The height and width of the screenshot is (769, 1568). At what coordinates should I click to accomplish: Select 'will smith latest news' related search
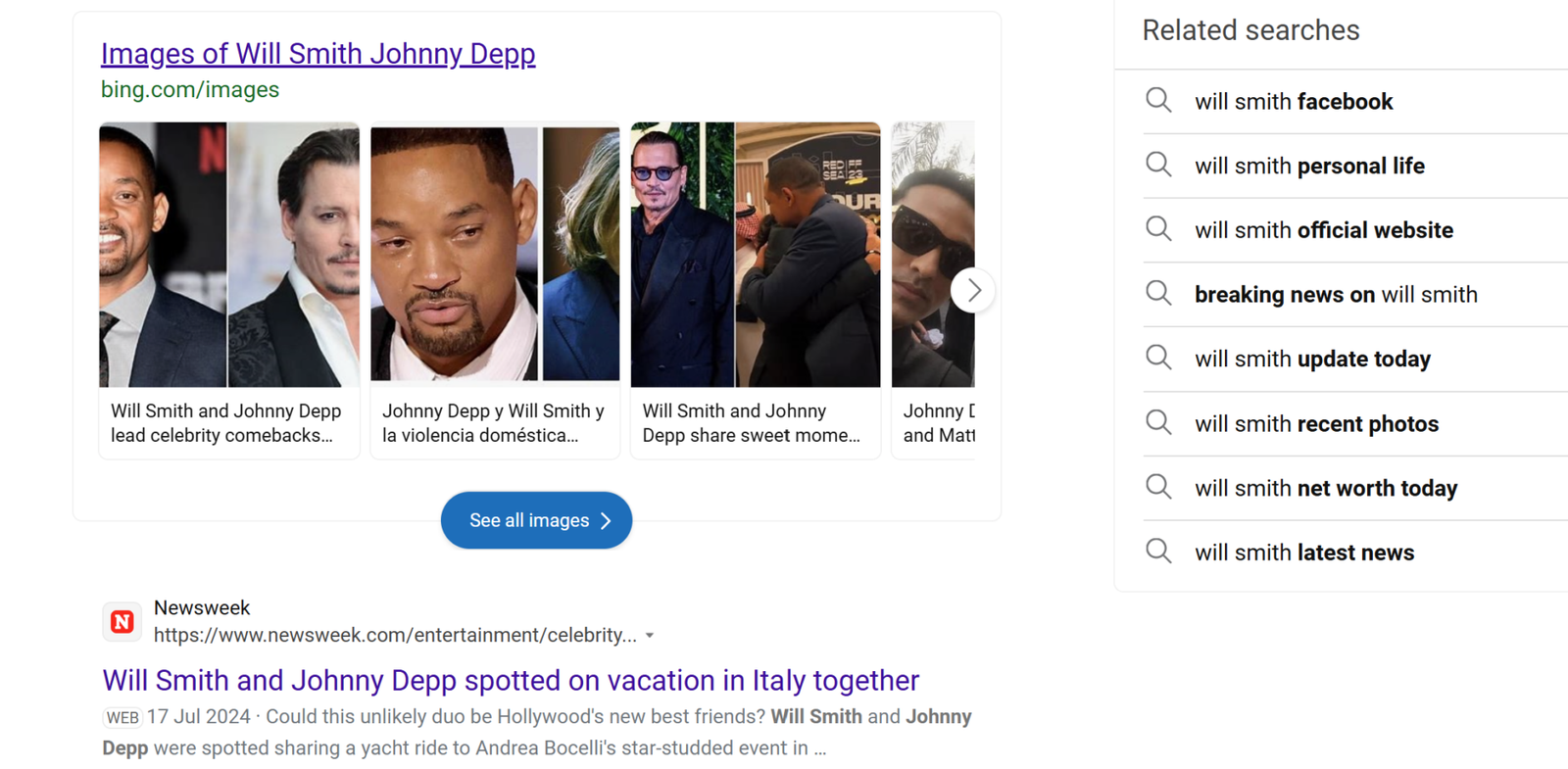1303,553
